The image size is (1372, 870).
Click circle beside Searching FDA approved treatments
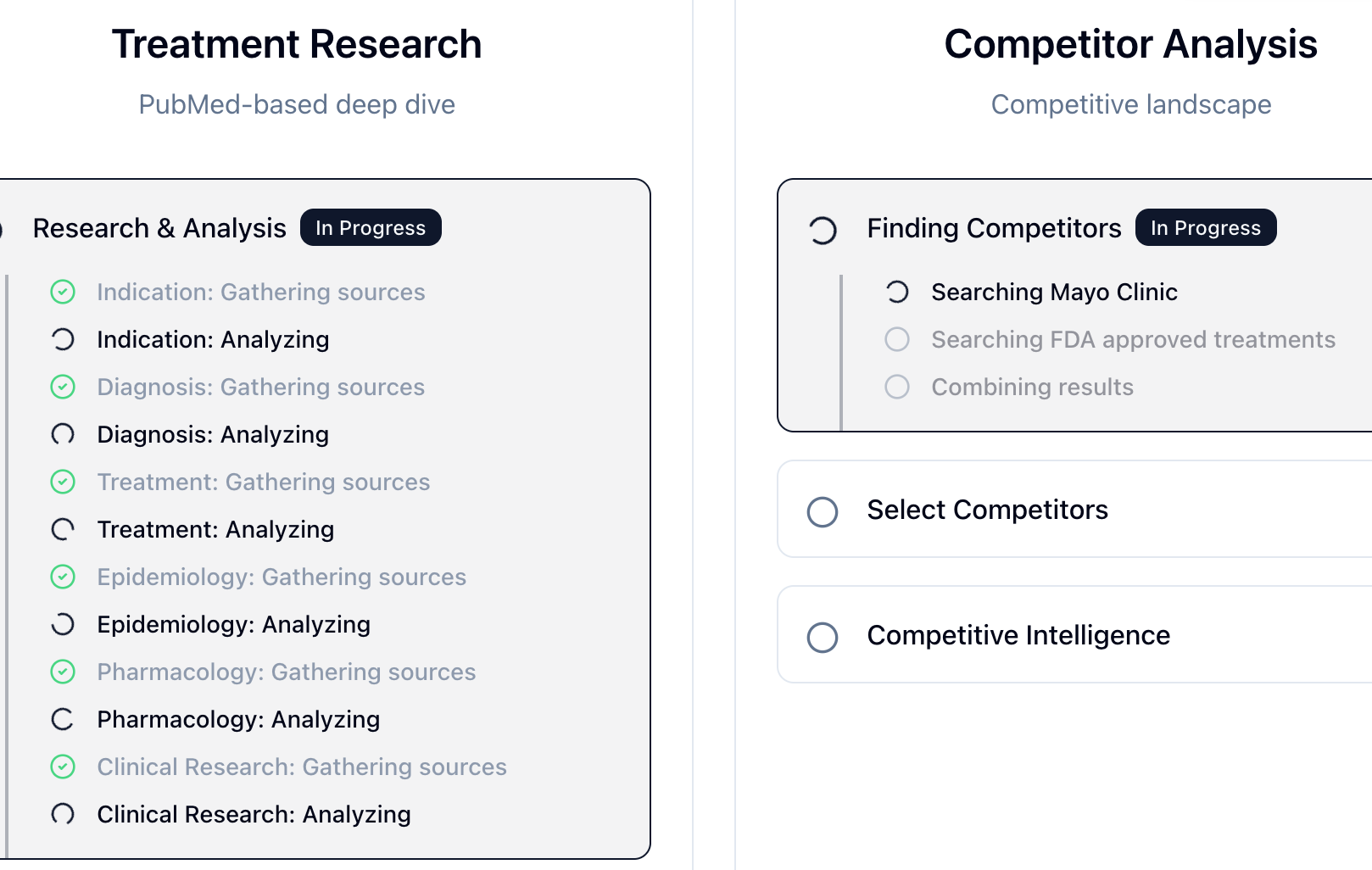click(897, 339)
